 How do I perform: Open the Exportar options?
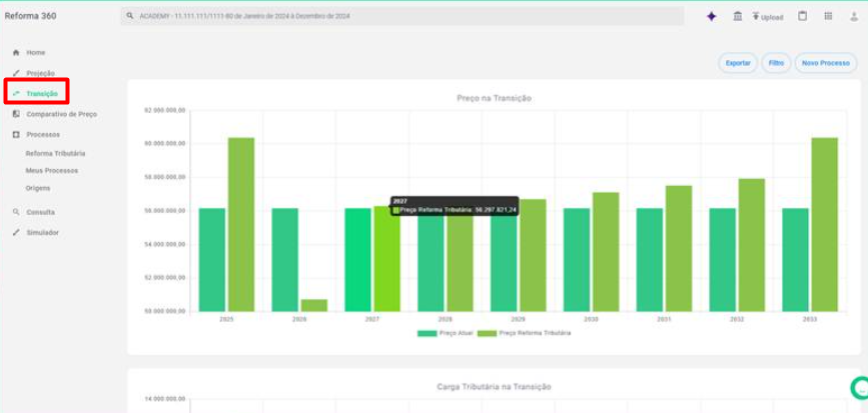pyautogui.click(x=738, y=63)
